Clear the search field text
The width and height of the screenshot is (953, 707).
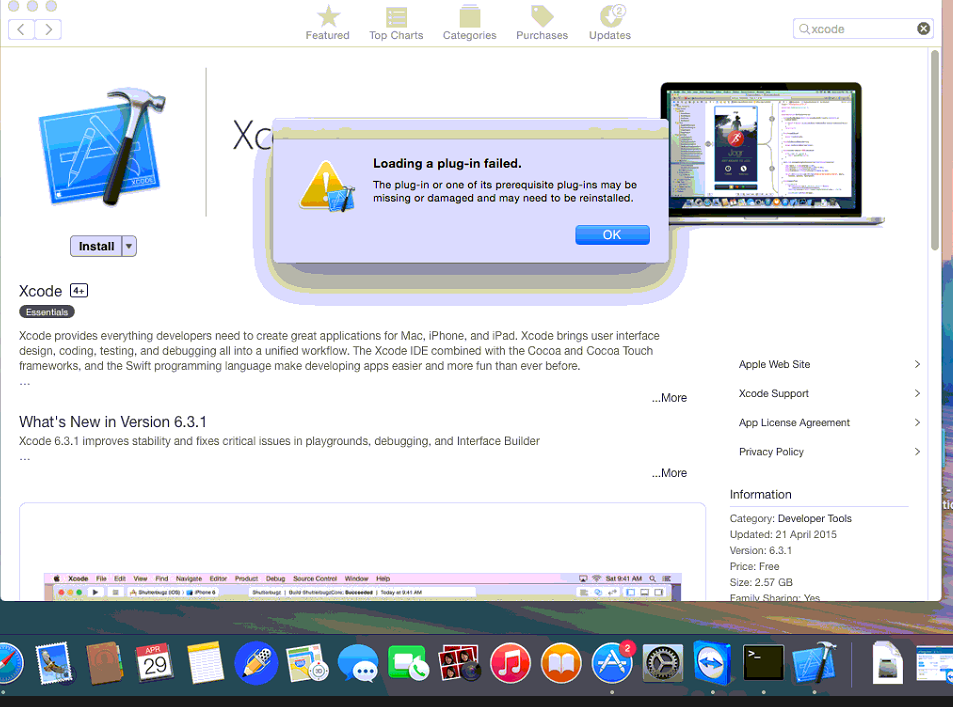pyautogui.click(x=923, y=29)
